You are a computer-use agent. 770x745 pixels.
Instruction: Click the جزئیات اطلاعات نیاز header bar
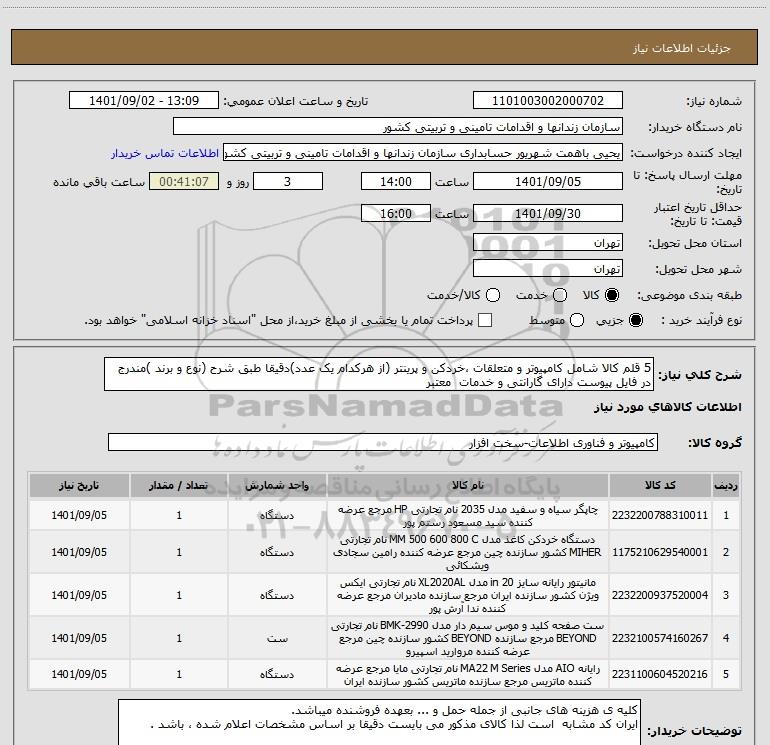(385, 47)
